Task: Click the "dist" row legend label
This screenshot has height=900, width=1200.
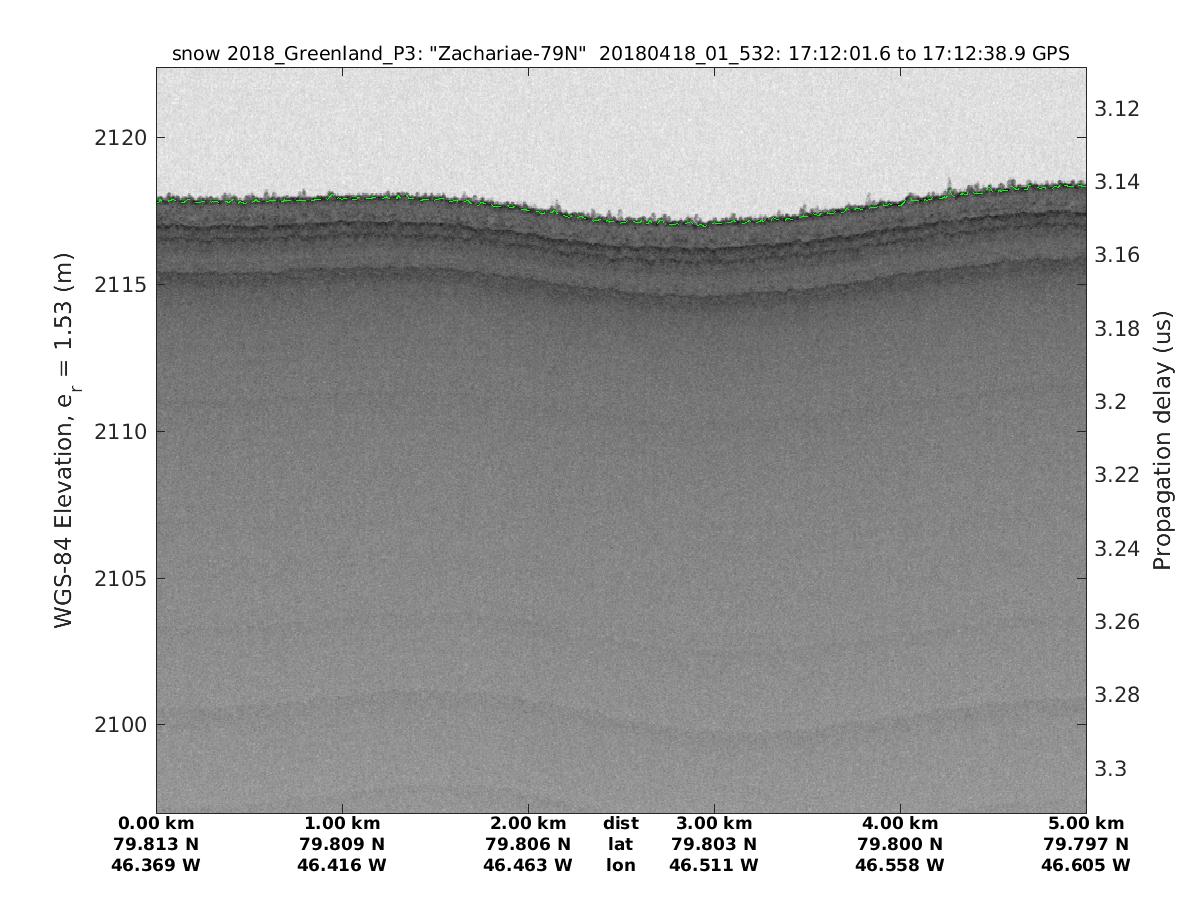Action: 621,824
